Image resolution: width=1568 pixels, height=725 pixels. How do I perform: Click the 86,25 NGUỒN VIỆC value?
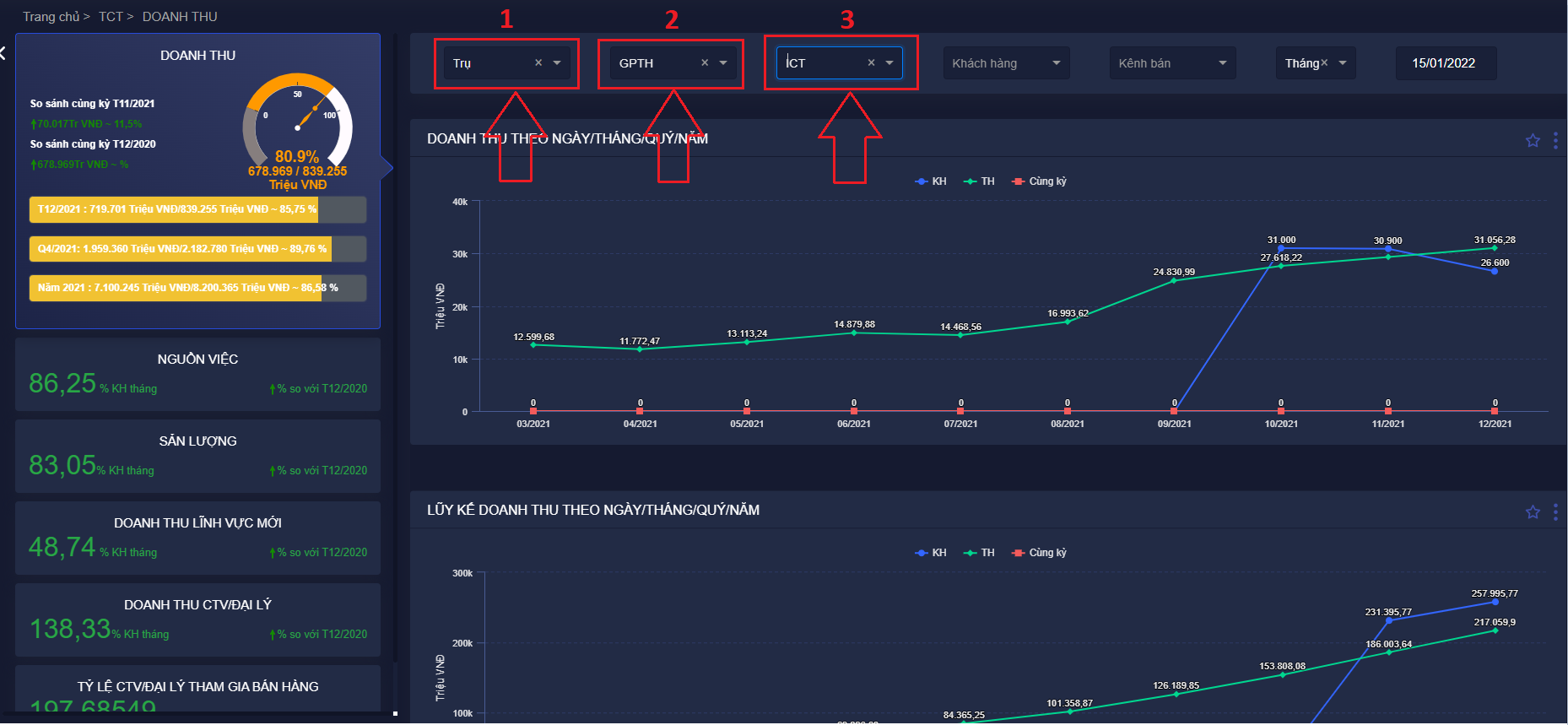coord(62,383)
